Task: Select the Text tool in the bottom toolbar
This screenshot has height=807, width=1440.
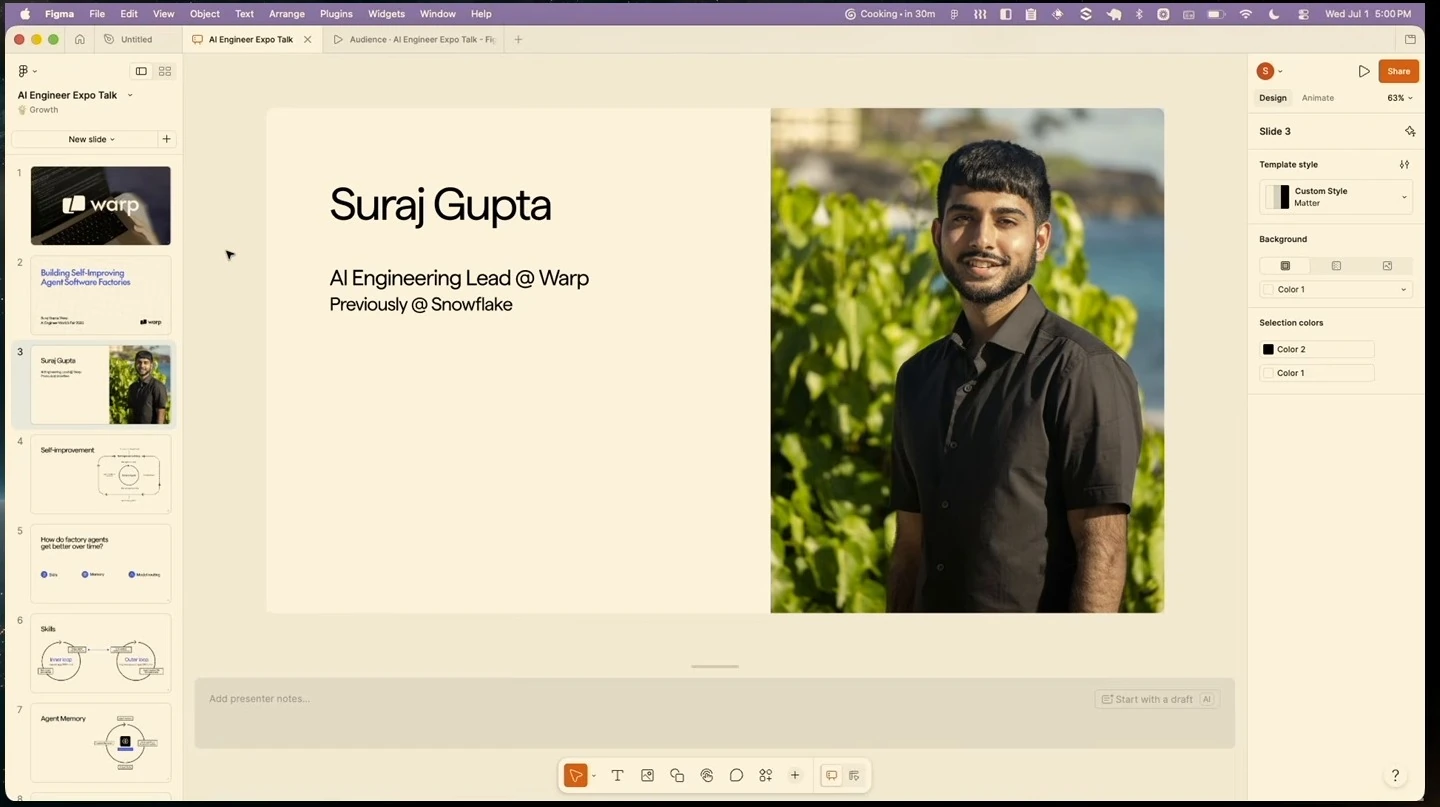Action: tap(617, 776)
